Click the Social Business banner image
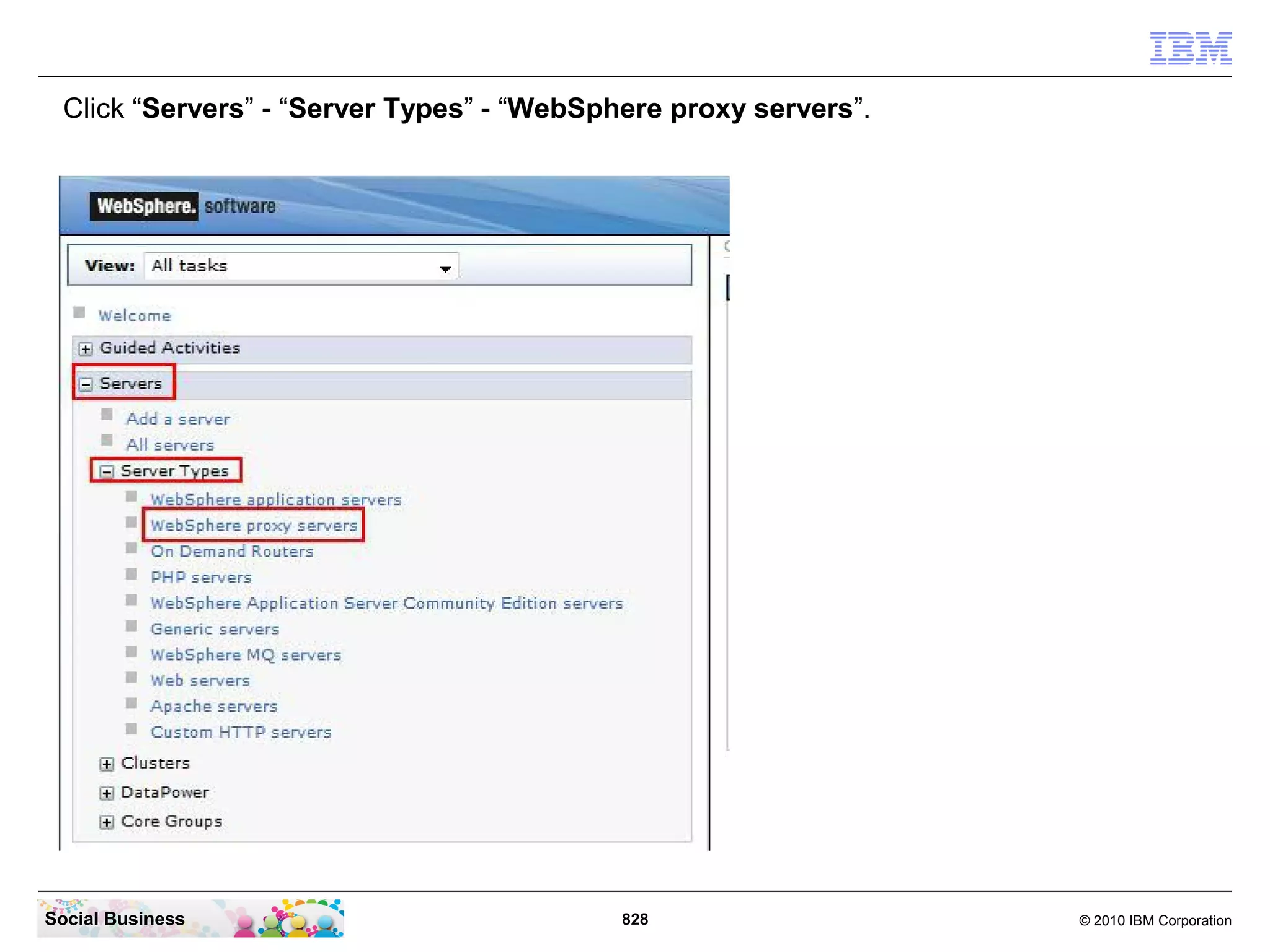1270x952 pixels. [x=191, y=918]
